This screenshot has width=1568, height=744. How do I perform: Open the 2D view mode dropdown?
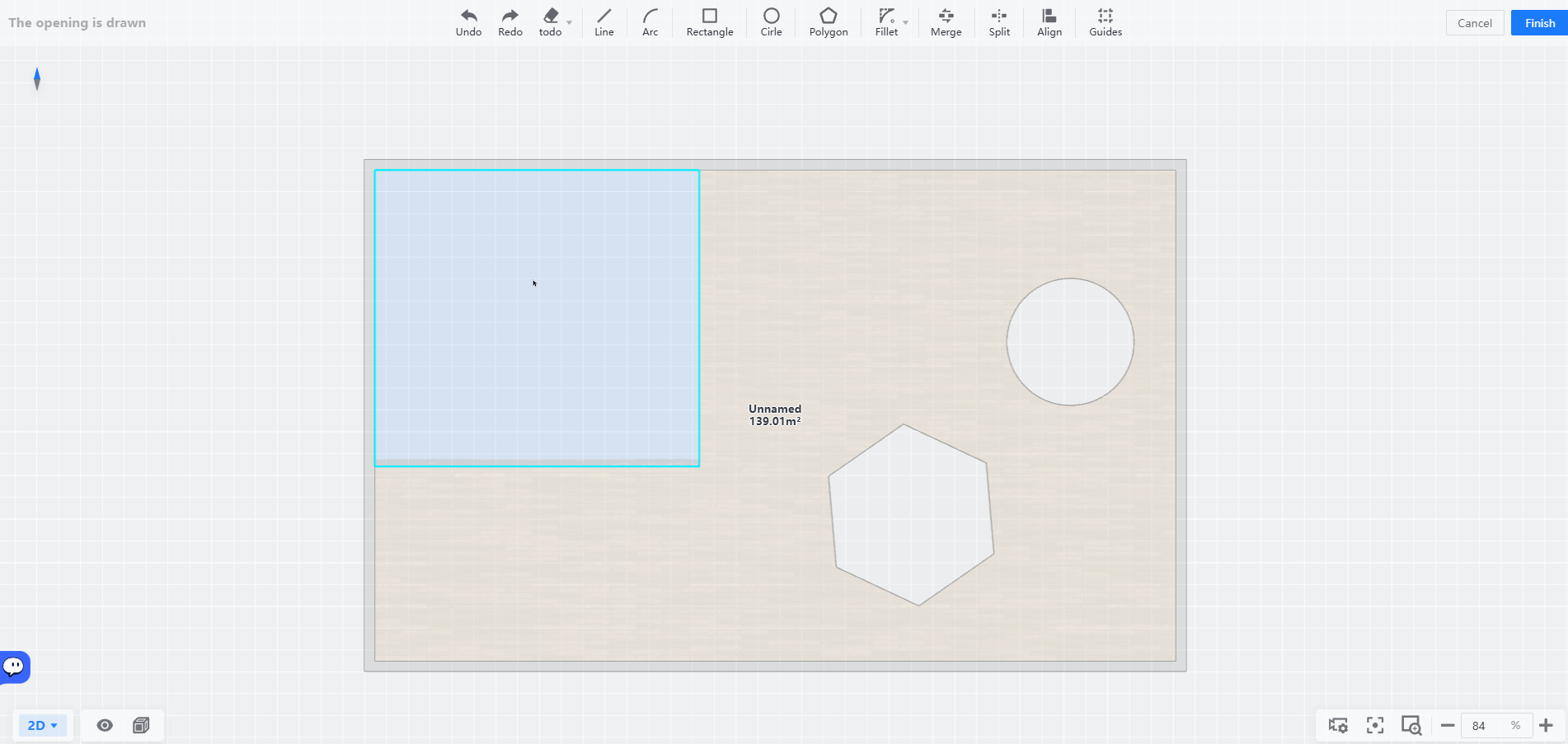(x=43, y=725)
